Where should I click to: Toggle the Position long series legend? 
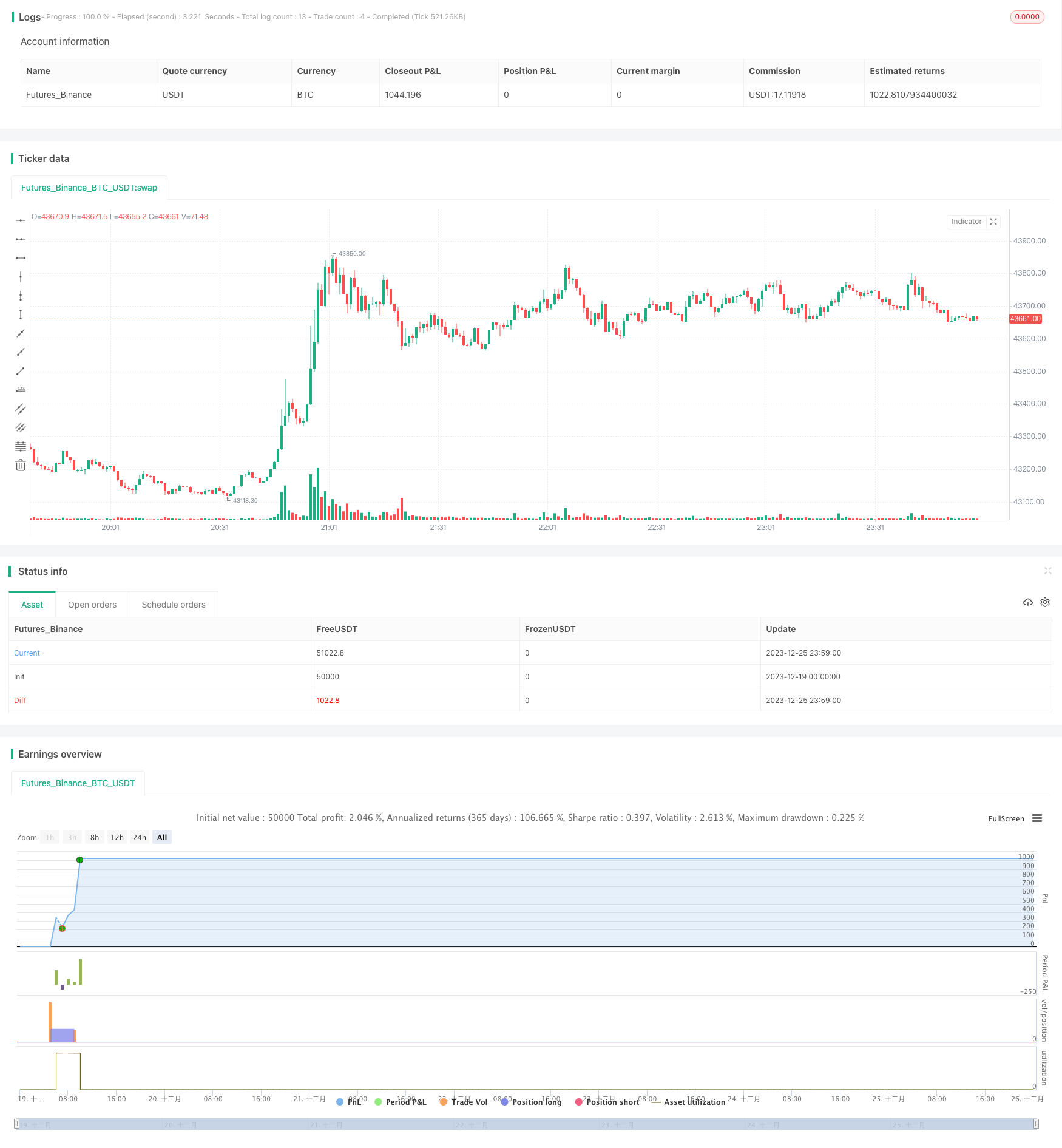pos(531,1102)
